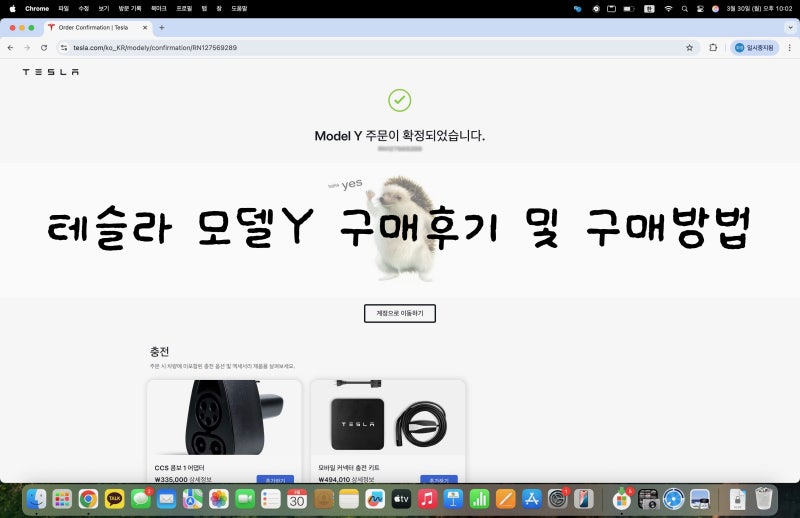Screen dimensions: 800x518
Task: Open 상세정보 link for CCS adapter
Action: [200, 480]
